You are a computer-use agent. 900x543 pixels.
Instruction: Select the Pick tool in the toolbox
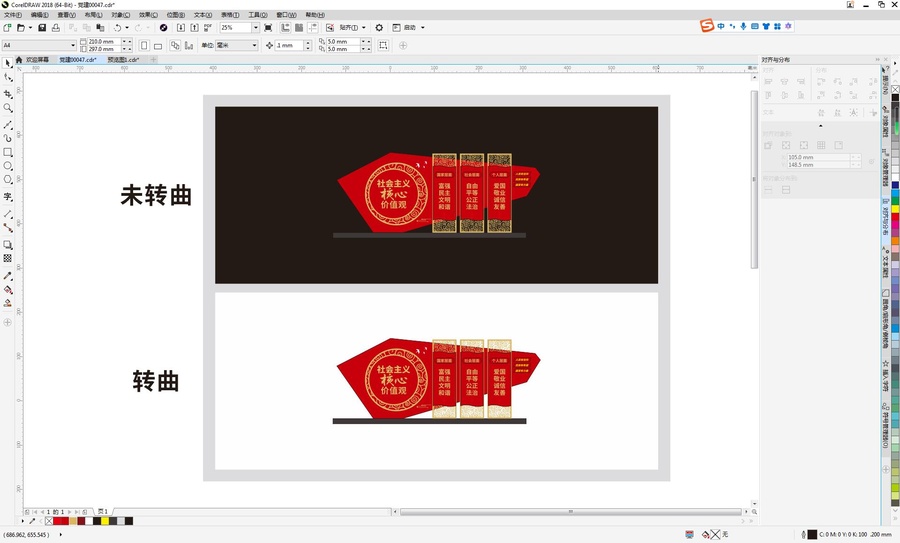point(7,63)
